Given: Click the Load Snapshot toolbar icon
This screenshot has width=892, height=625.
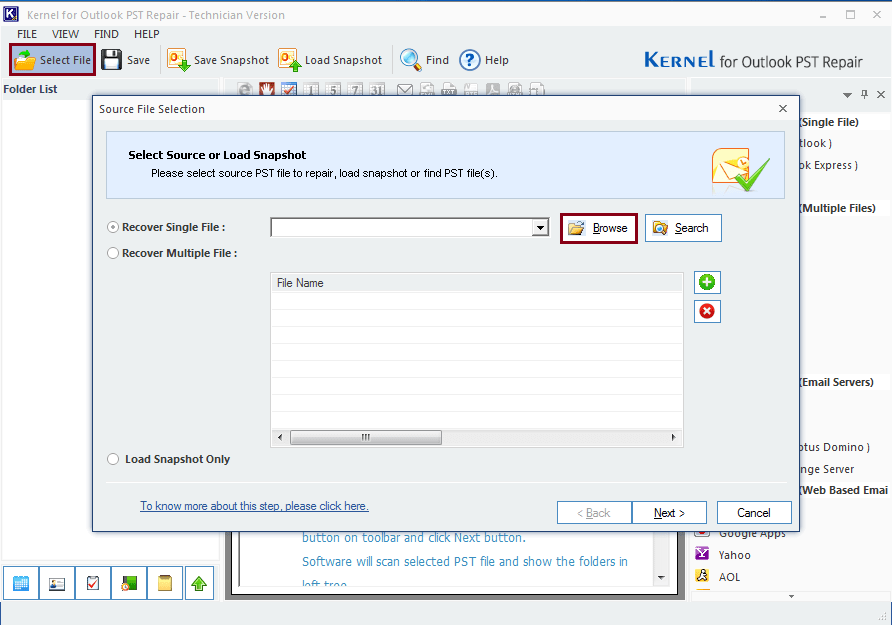Looking at the screenshot, I should click(x=290, y=60).
